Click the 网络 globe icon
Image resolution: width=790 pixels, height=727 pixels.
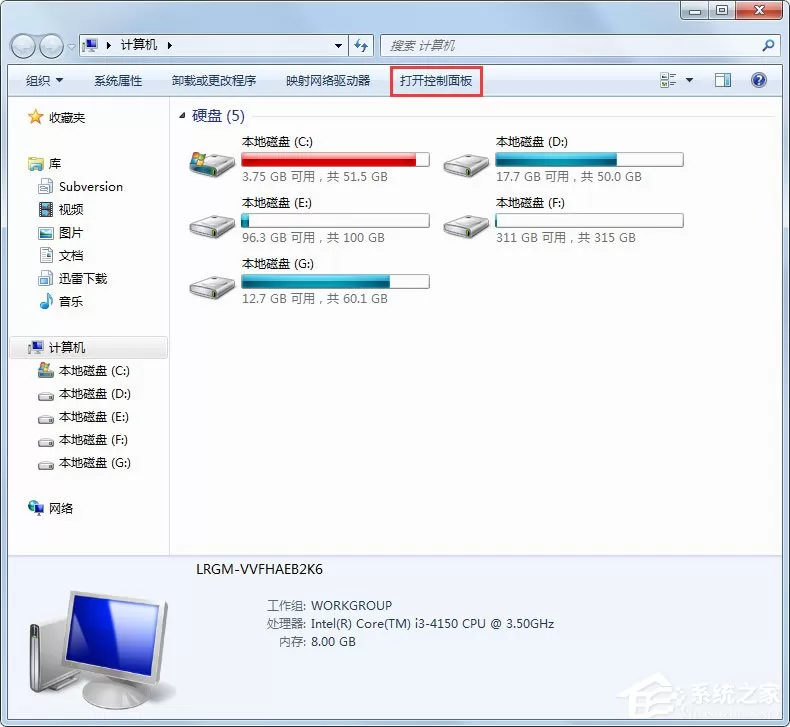[36, 508]
